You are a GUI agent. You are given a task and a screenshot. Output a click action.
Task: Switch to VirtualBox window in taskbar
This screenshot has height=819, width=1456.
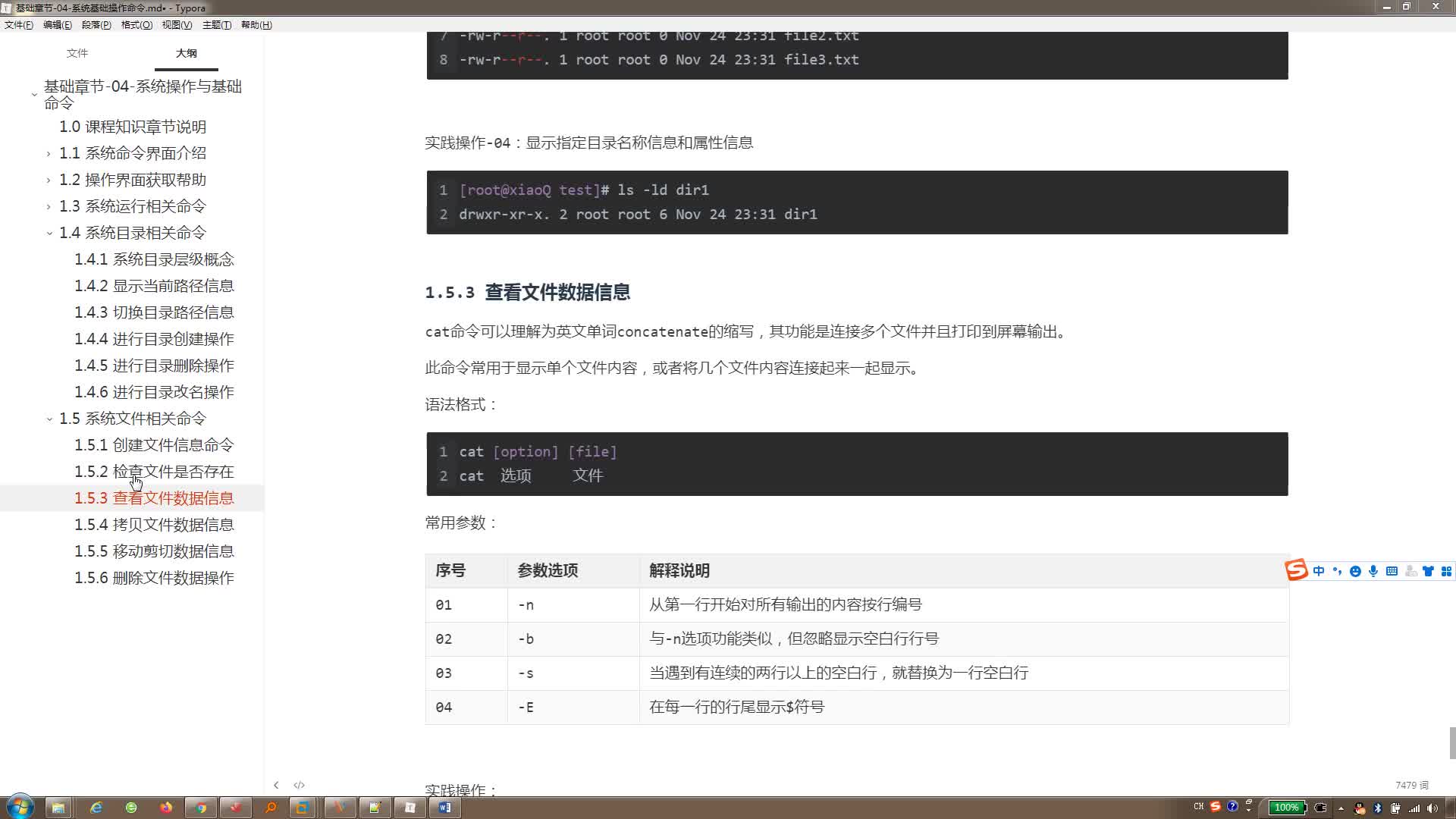(303, 808)
